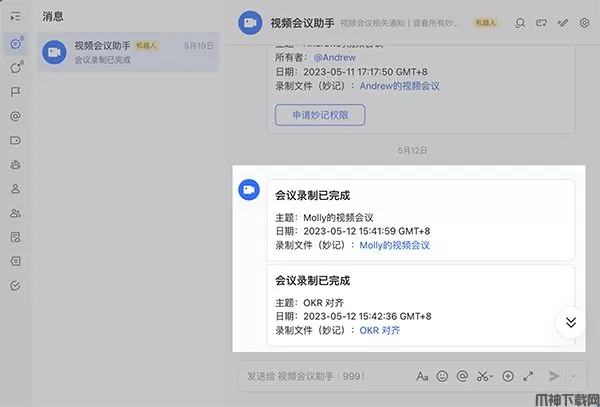Collapse the left sidebar navigation
Viewport: 600px width, 407px height.
tap(15, 17)
